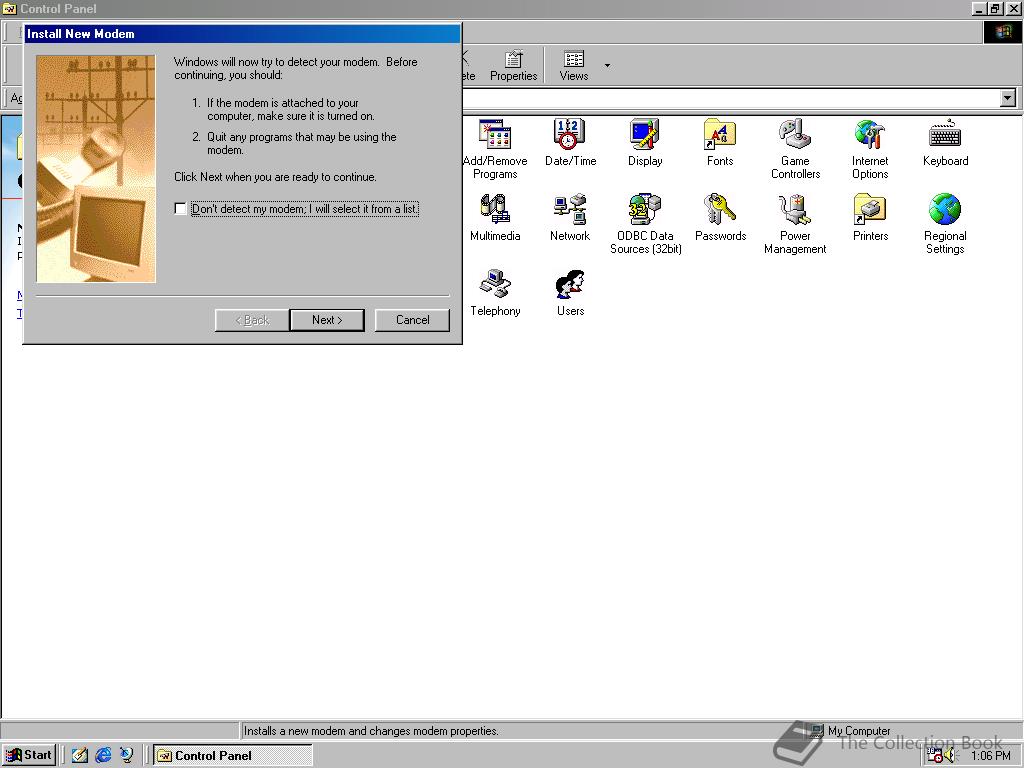The width and height of the screenshot is (1024, 768).
Task: Click Next in Install New Modem wizard
Action: (327, 320)
